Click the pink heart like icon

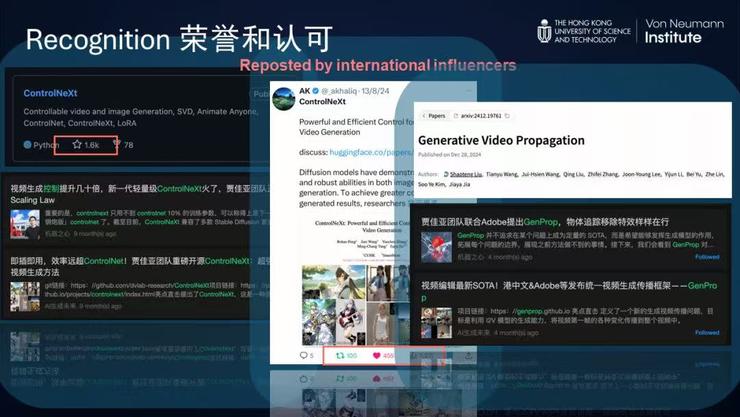point(377,355)
